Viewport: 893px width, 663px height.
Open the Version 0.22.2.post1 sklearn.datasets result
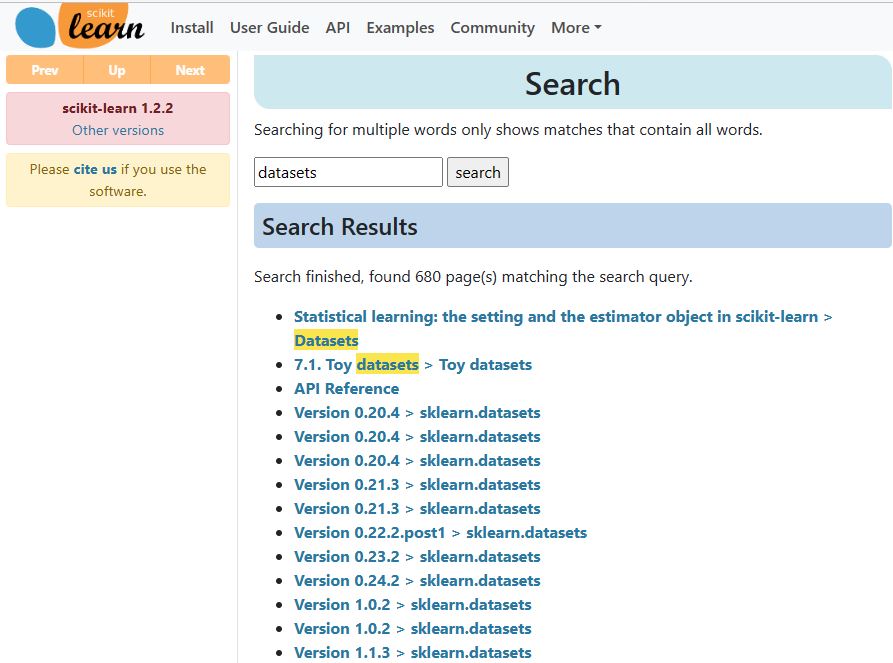click(440, 533)
